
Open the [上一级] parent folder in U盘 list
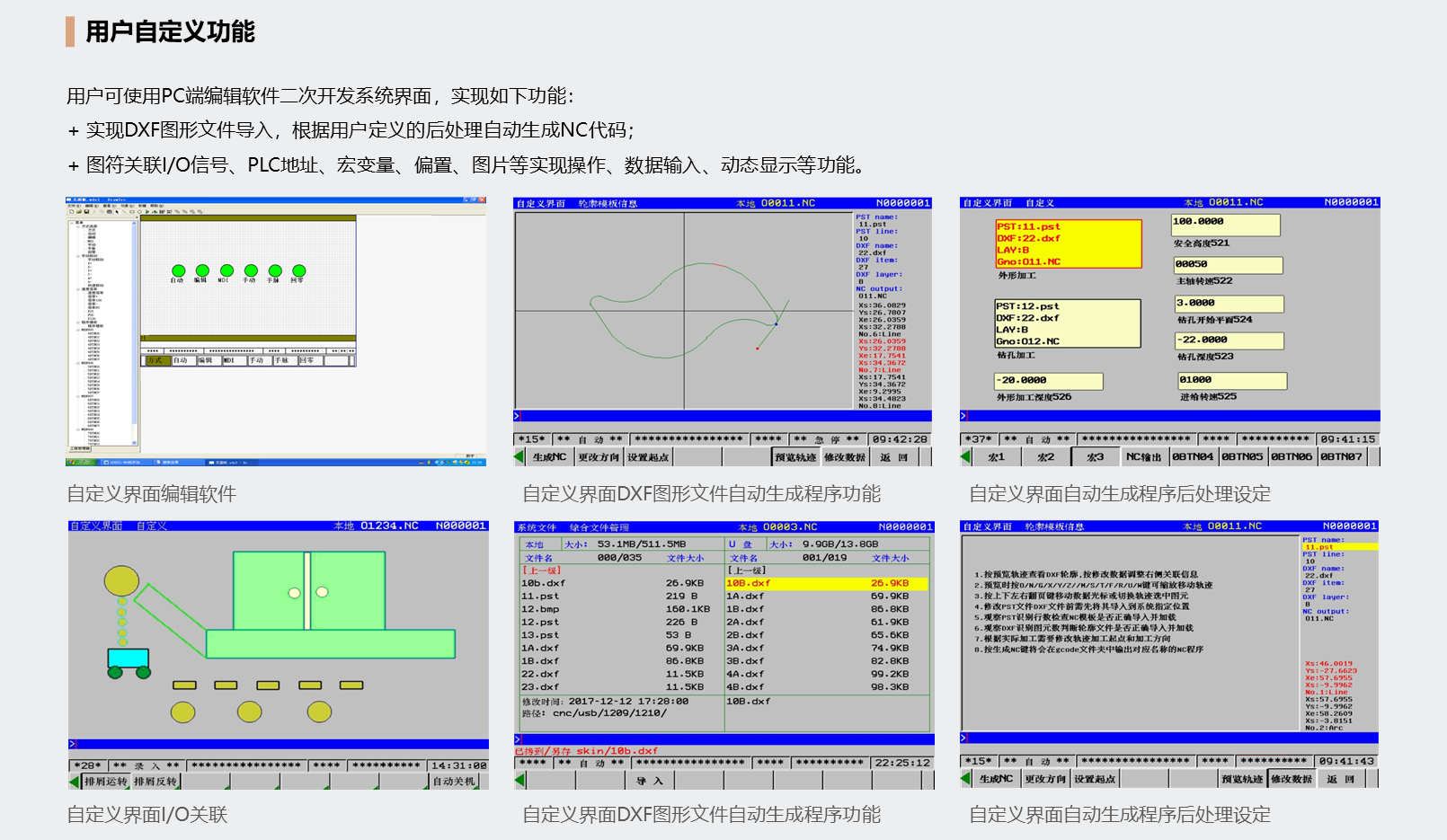coord(745,570)
